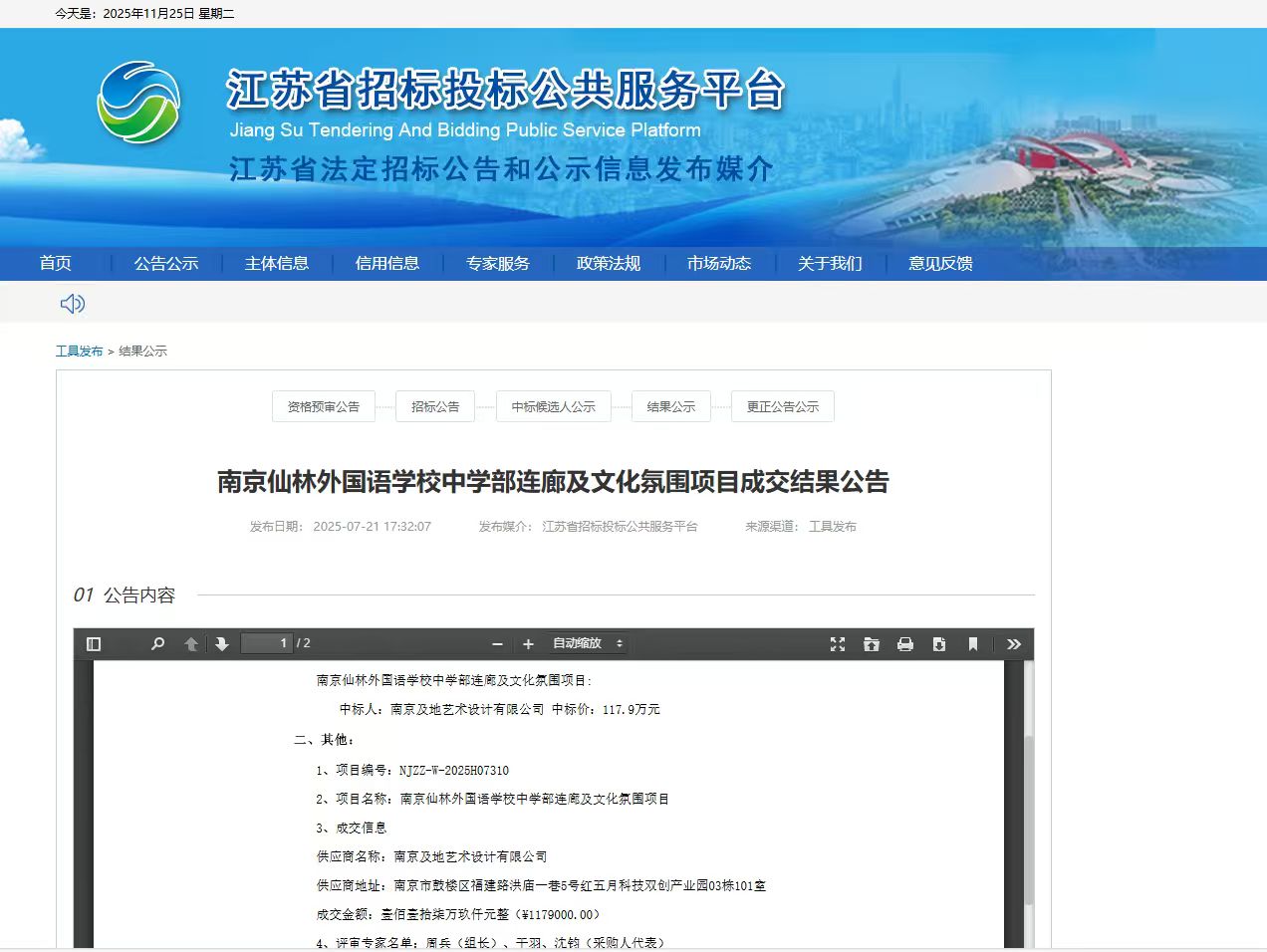Go to previous PDF page
The width and height of the screenshot is (1267, 952).
(191, 644)
